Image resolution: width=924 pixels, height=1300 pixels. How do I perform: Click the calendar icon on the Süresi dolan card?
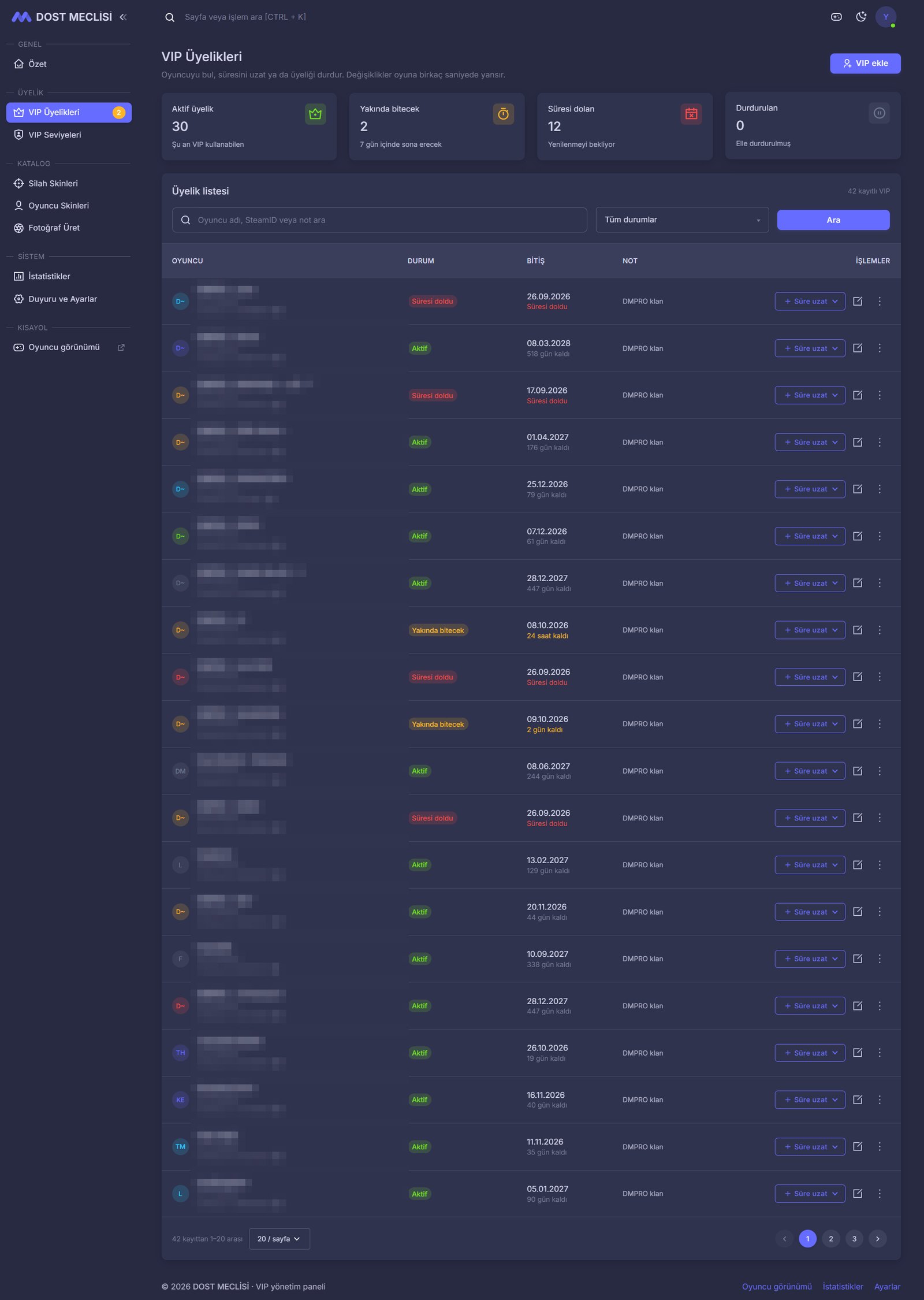[x=691, y=114]
